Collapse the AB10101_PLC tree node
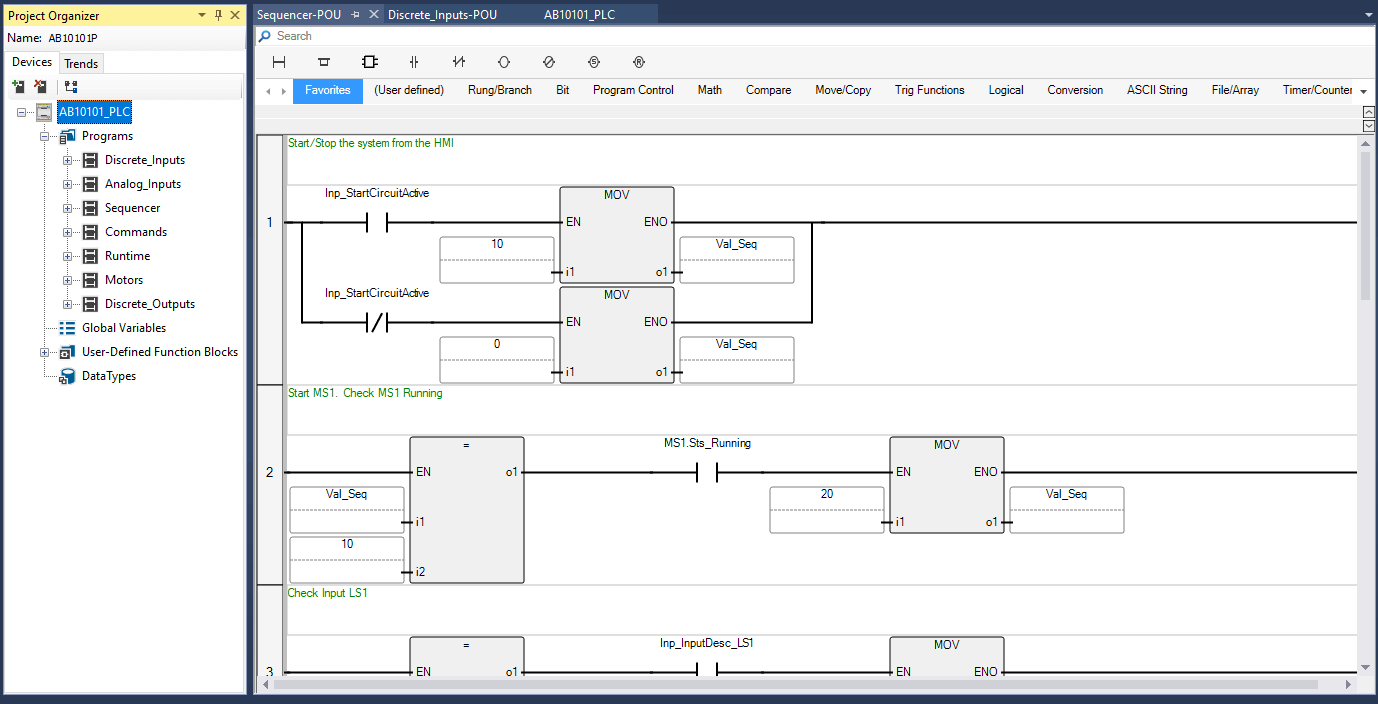The image size is (1378, 704). point(21,112)
